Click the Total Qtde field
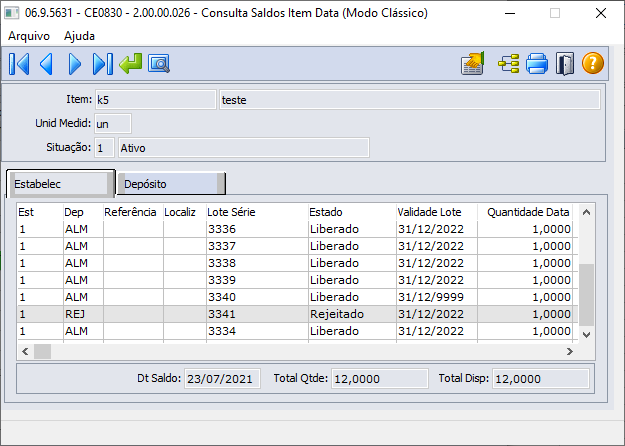Screen dimensions: 625x446 tap(380, 378)
